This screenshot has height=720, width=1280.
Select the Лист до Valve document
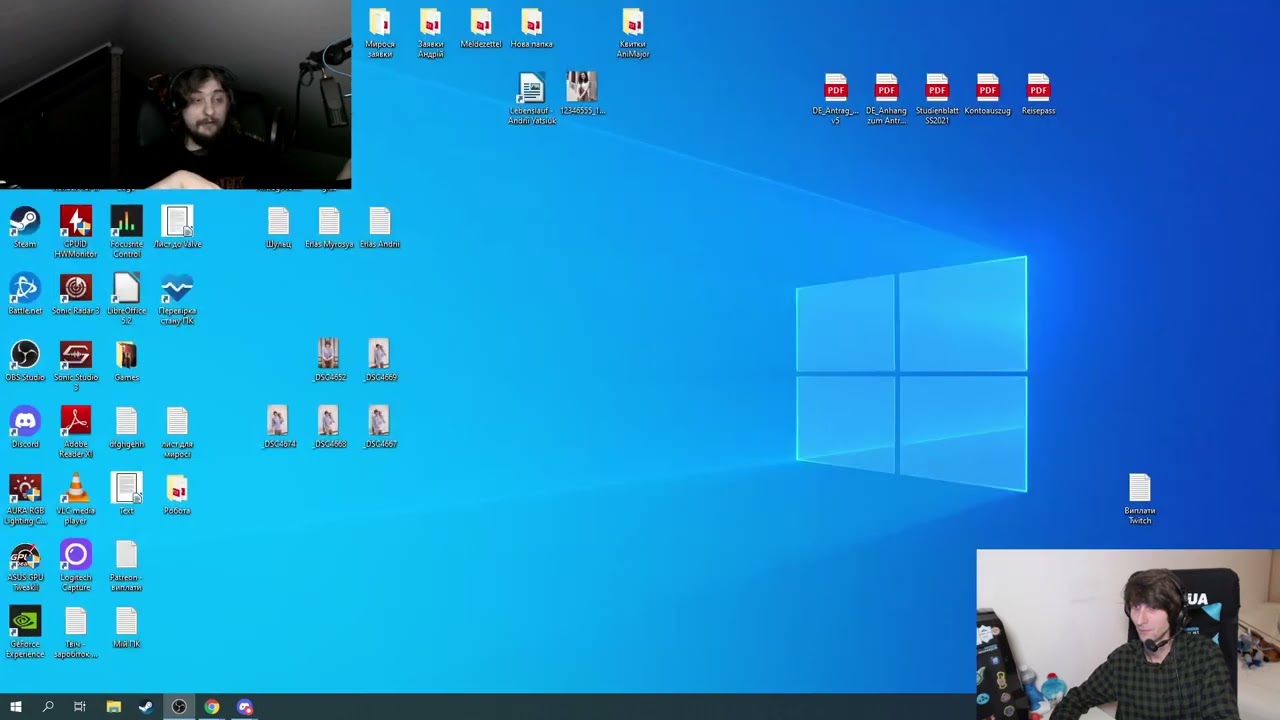tap(177, 227)
